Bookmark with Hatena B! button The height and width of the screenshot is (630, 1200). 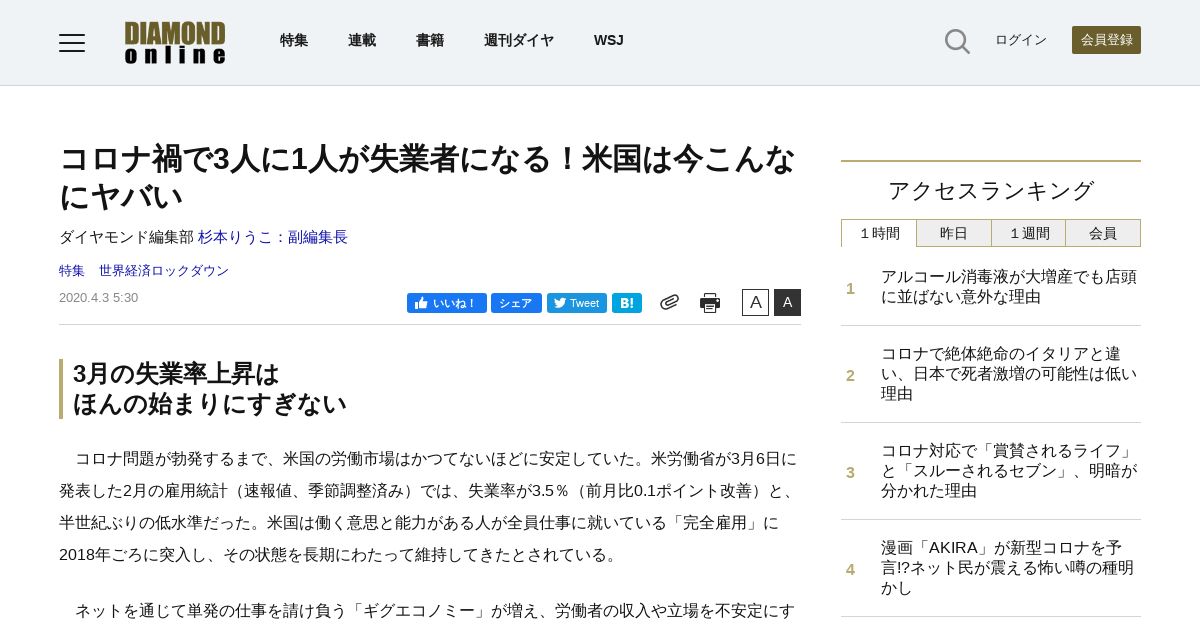[x=627, y=303]
